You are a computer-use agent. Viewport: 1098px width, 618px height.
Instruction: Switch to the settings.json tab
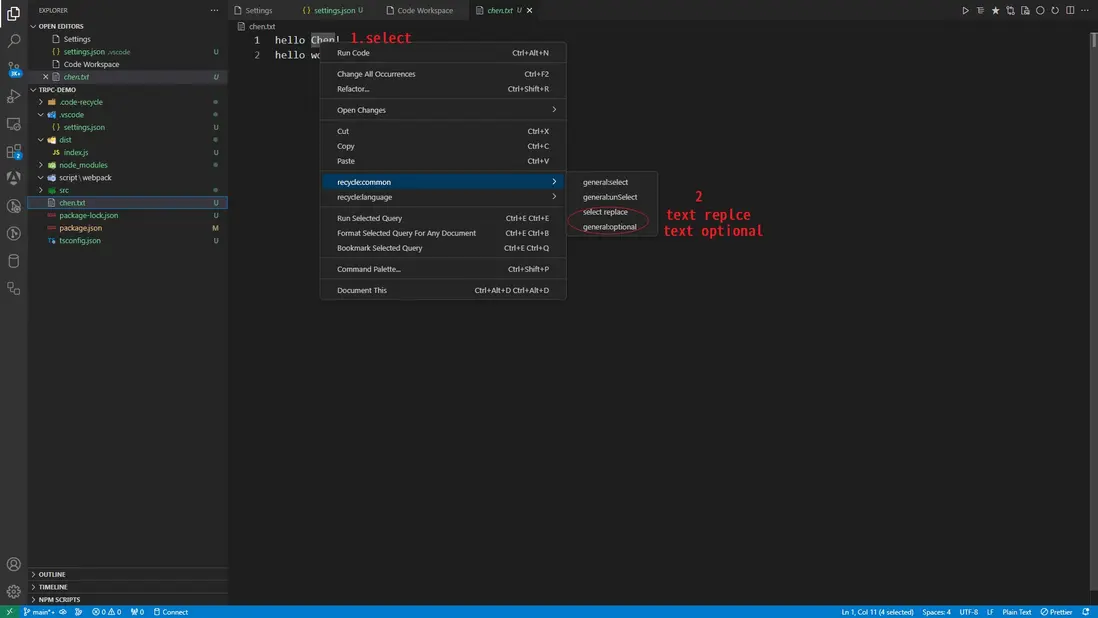[335, 10]
